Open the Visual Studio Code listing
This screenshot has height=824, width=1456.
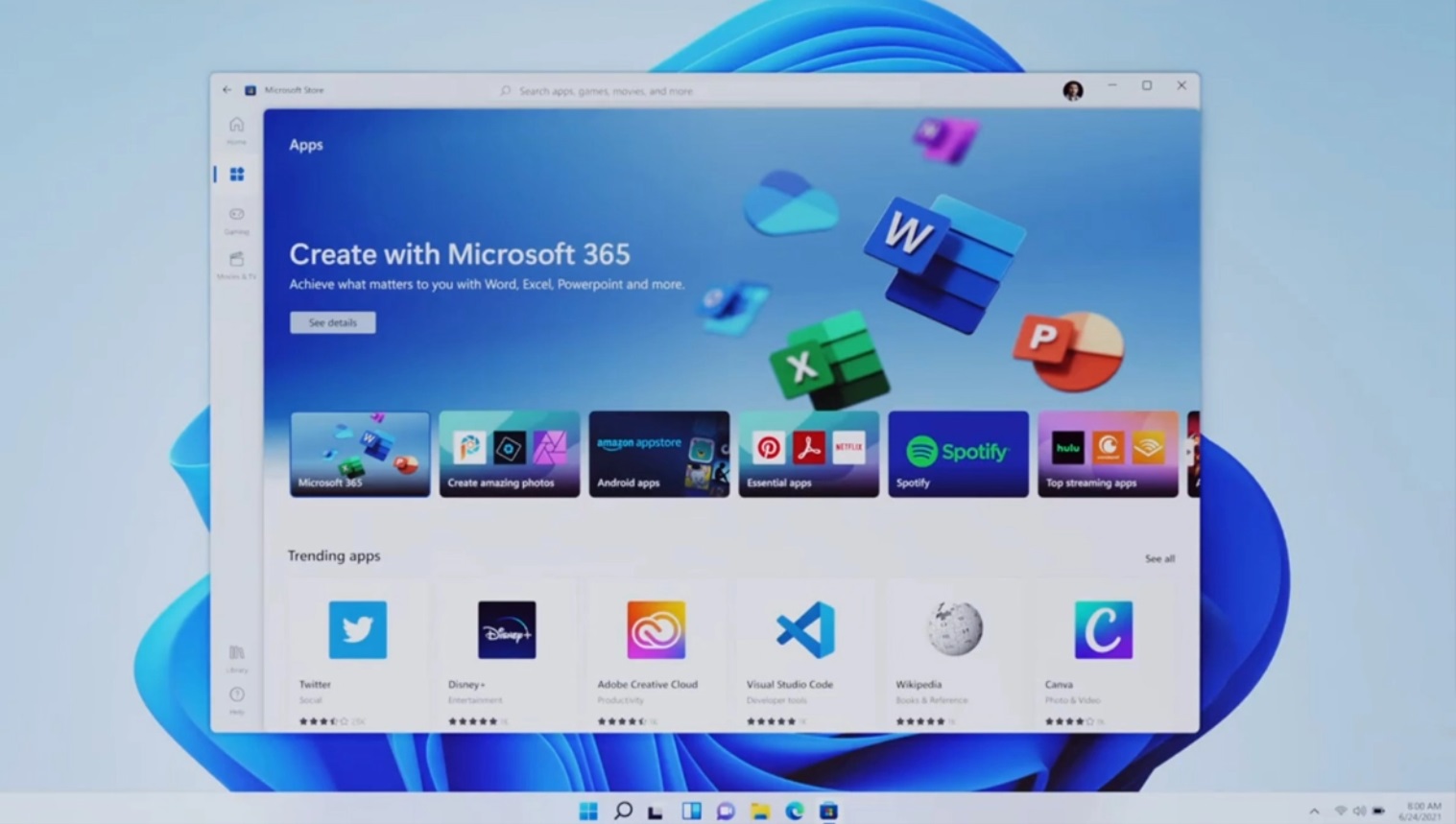804,652
